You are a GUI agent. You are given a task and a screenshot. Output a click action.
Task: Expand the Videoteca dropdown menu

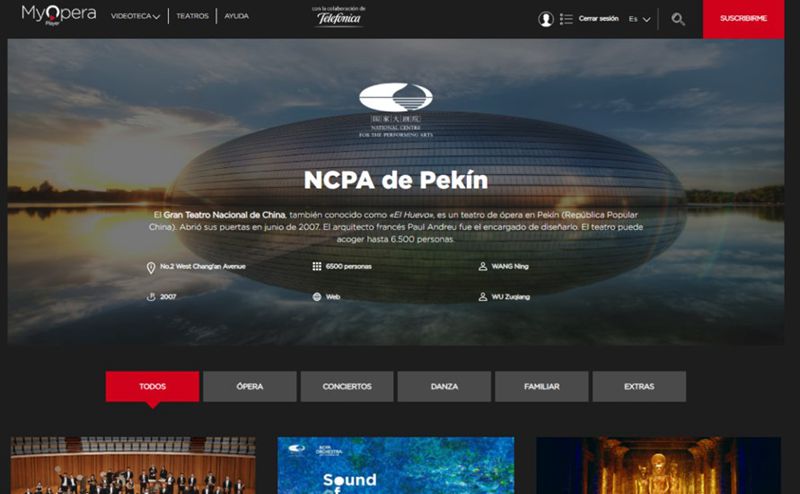(135, 16)
